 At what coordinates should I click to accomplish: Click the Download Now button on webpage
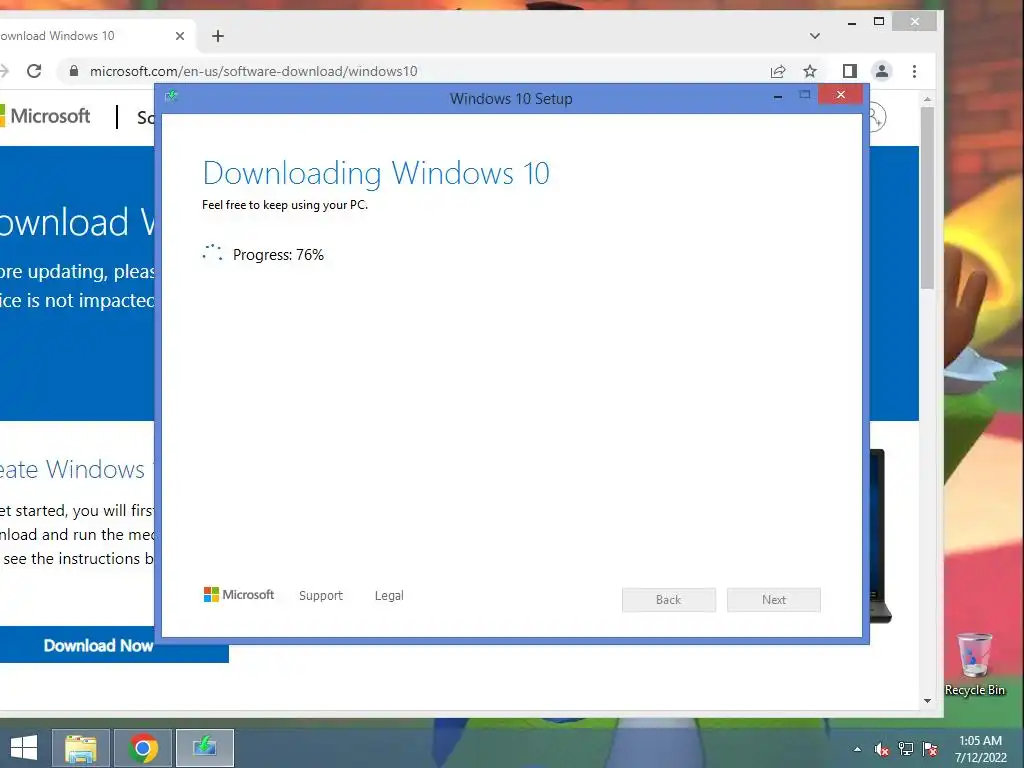(x=98, y=645)
